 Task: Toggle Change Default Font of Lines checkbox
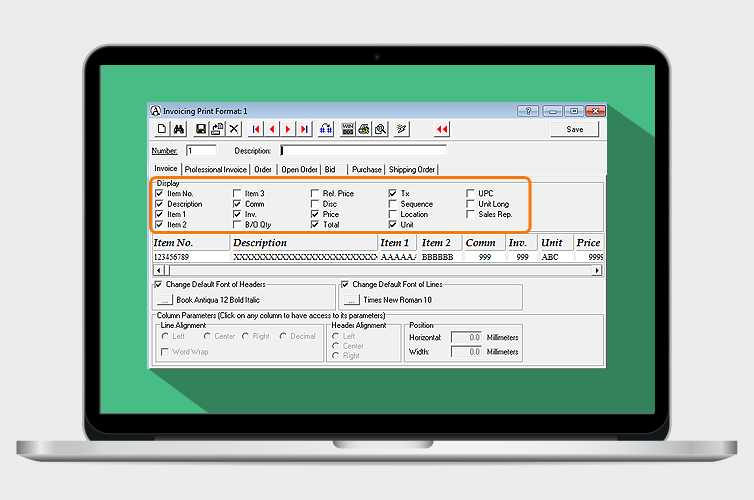(x=345, y=284)
